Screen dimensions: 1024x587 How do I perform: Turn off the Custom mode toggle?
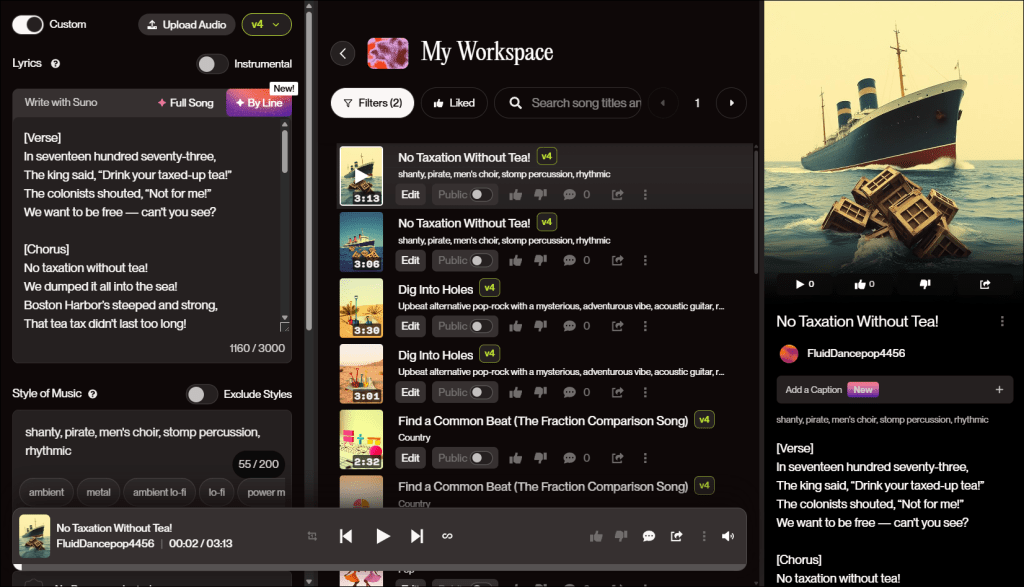[27, 24]
